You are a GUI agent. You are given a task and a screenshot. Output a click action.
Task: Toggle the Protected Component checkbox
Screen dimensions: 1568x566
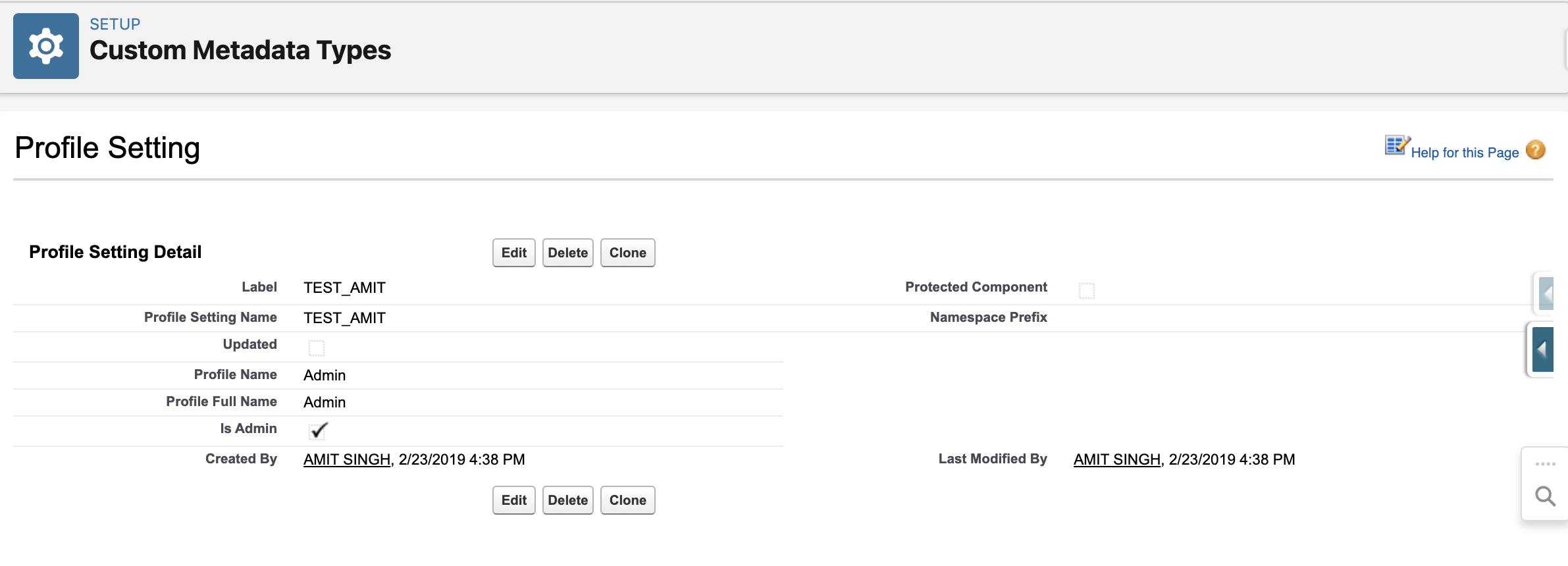click(1086, 290)
